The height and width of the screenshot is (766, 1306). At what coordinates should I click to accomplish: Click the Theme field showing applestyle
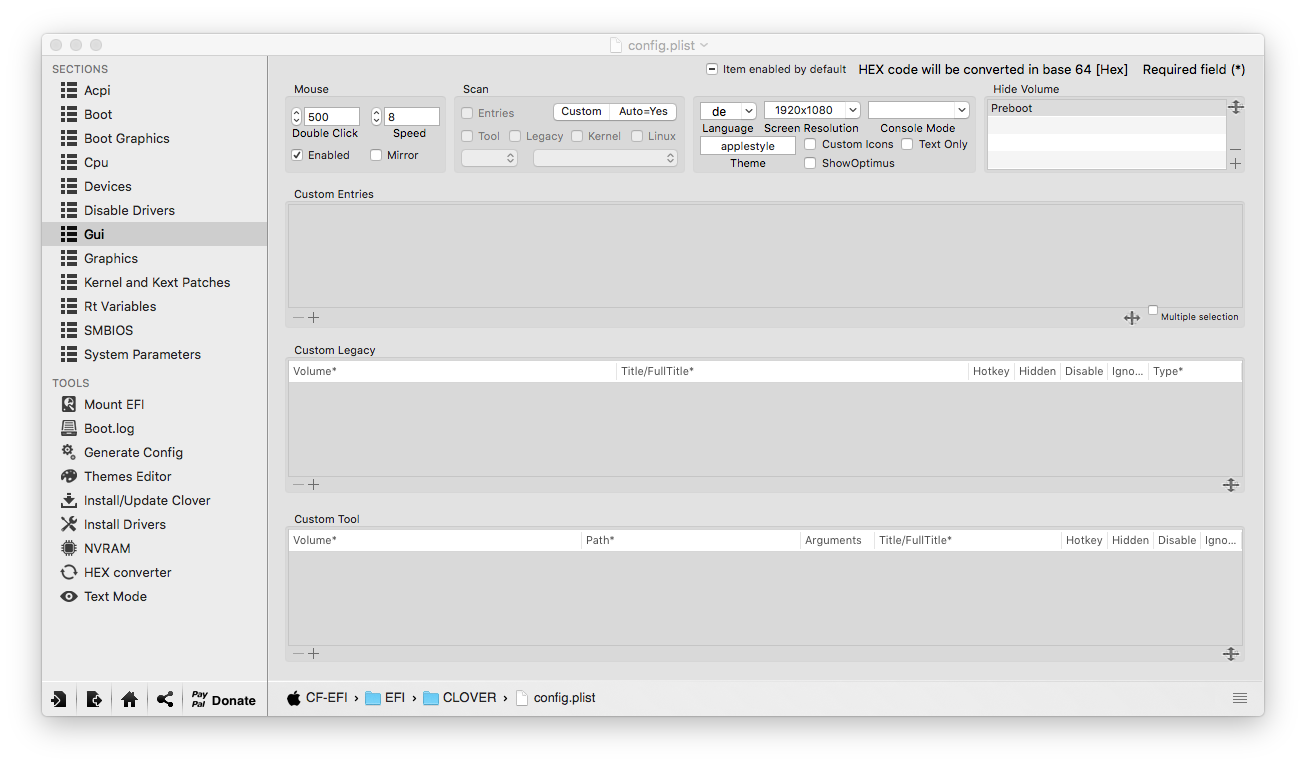tap(748, 146)
